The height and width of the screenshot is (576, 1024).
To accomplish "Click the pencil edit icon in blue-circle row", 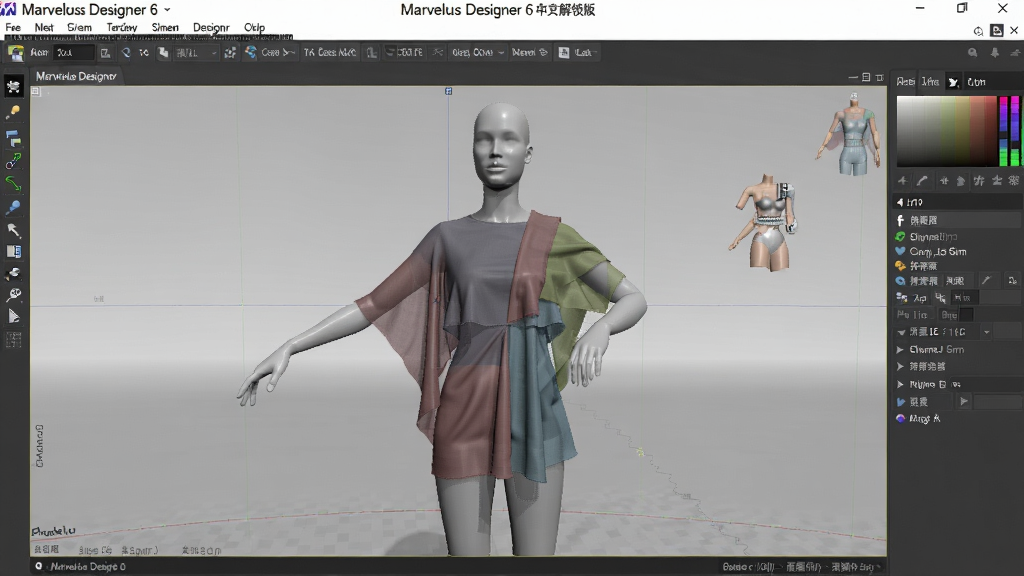I will click(986, 280).
